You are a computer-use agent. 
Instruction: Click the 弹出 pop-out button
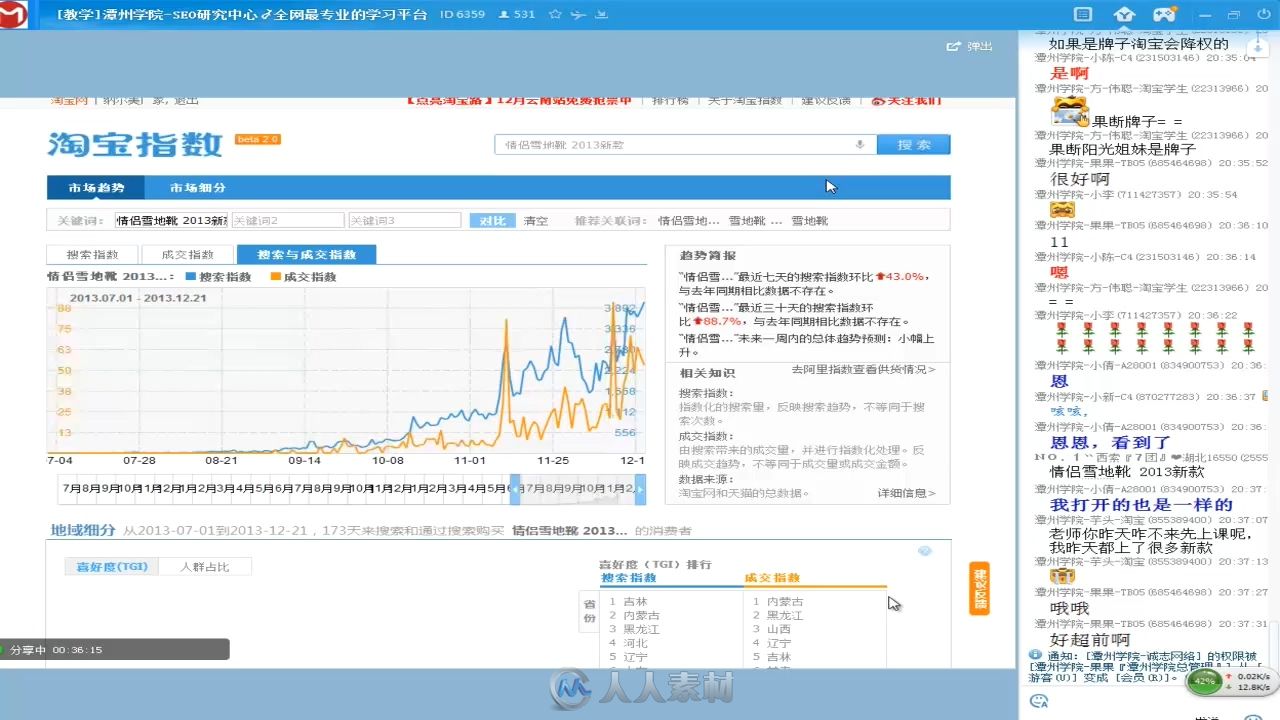point(970,46)
